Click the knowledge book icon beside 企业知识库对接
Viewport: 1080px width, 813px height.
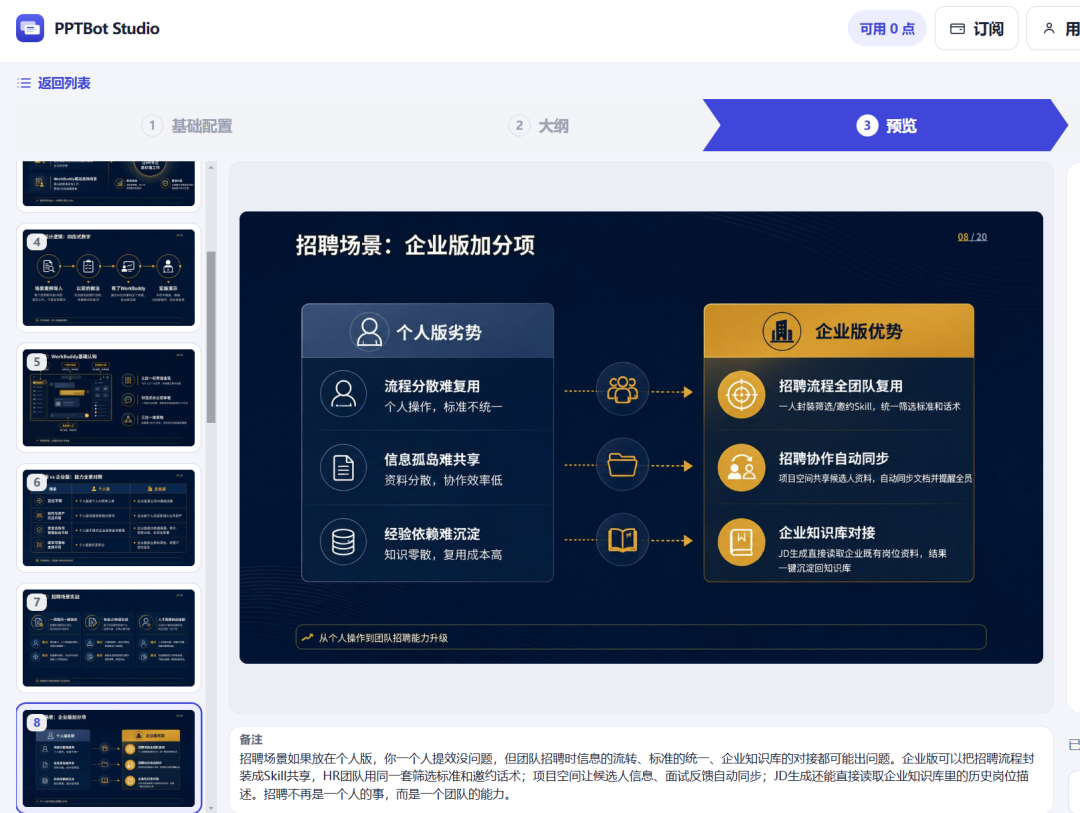coord(741,542)
